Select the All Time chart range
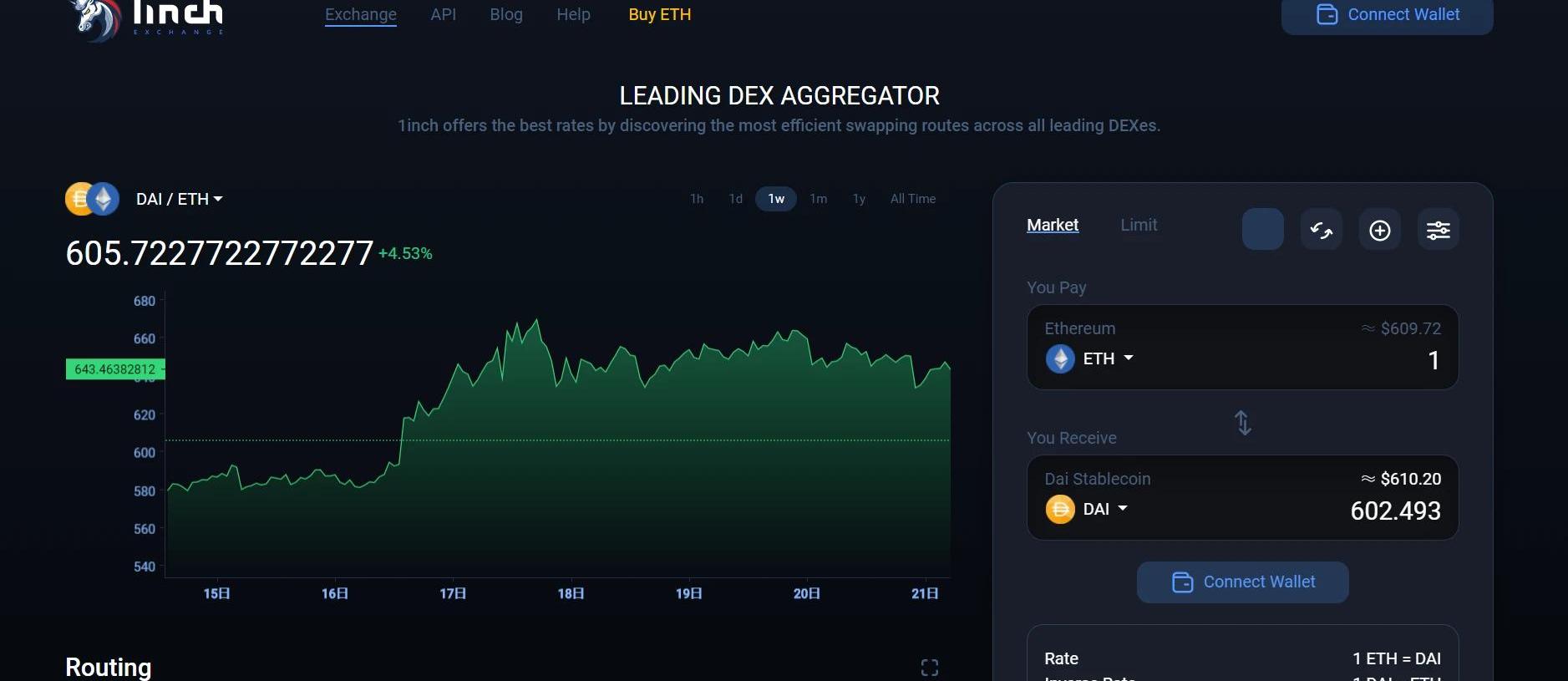Screen dimensions: 1568x681 [913, 199]
